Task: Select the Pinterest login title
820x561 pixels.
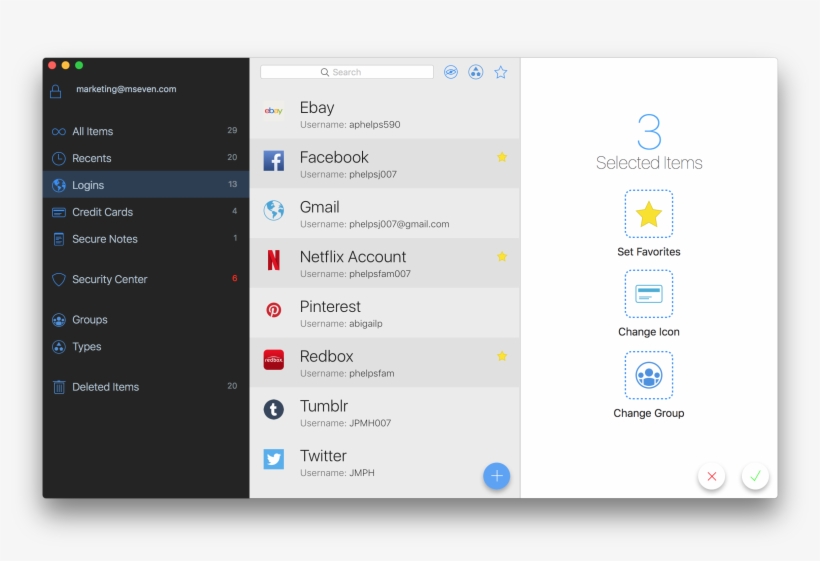Action: click(330, 306)
